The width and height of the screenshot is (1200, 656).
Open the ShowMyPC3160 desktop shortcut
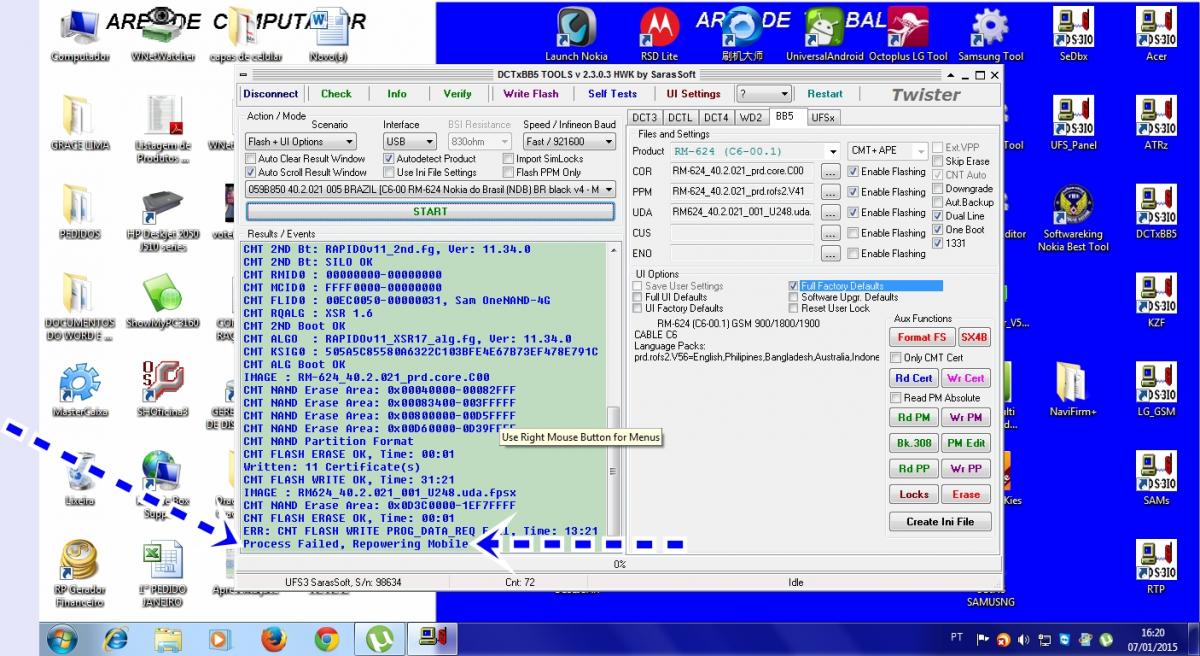(162, 300)
